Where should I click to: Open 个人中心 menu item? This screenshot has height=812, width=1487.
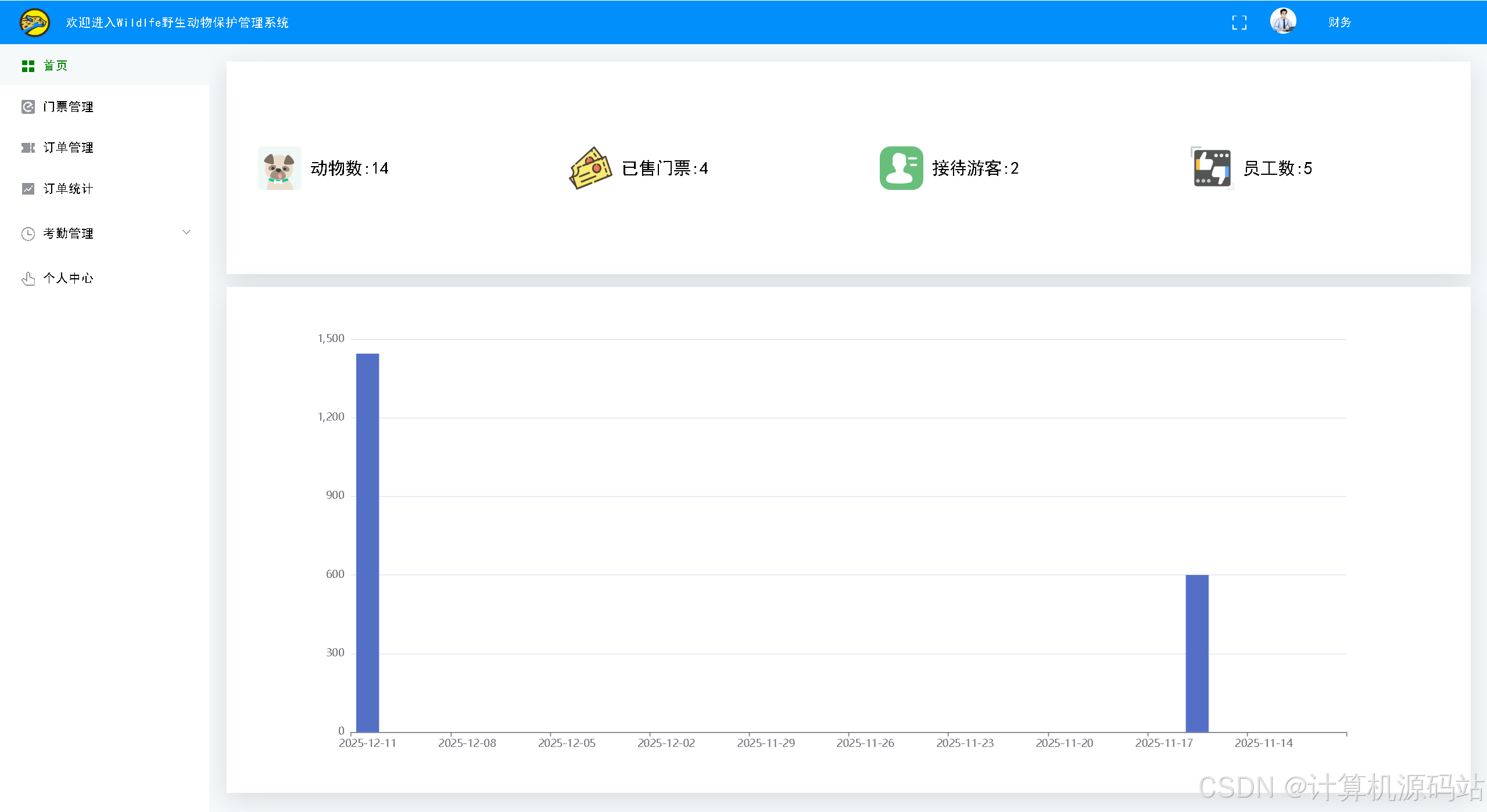[105, 278]
